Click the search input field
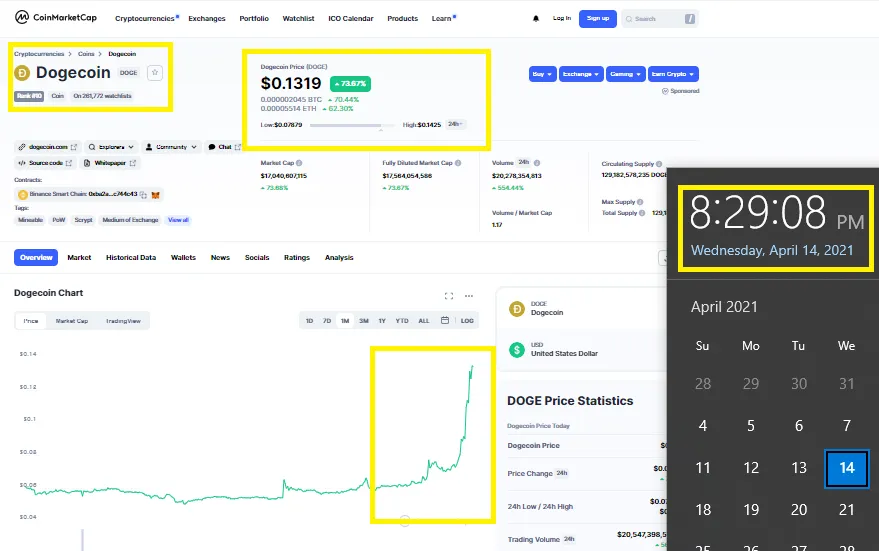This screenshot has height=551, width=879. tap(659, 18)
